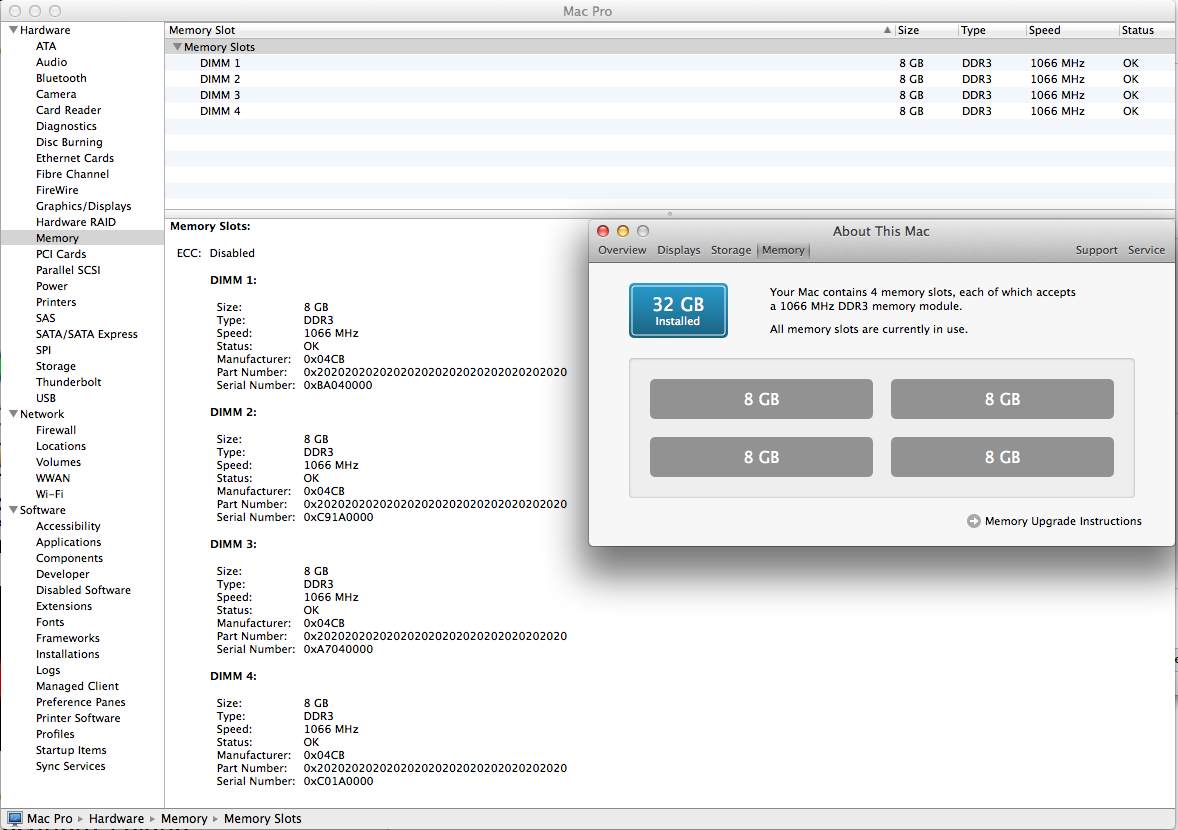Viewport: 1178px width, 830px height.
Task: Select Sync Services under Software
Action: [x=71, y=766]
